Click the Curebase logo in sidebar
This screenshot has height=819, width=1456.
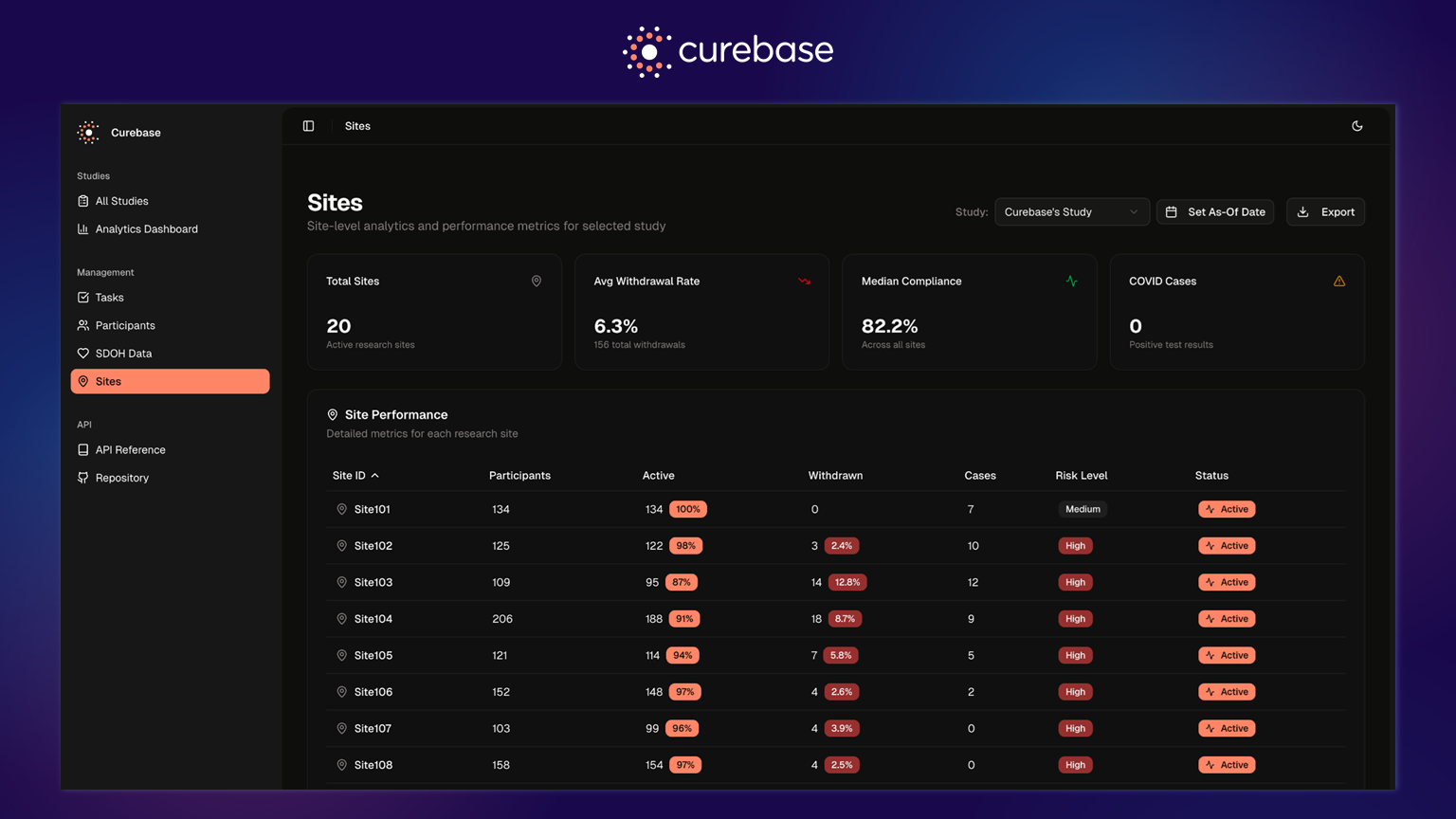click(88, 133)
